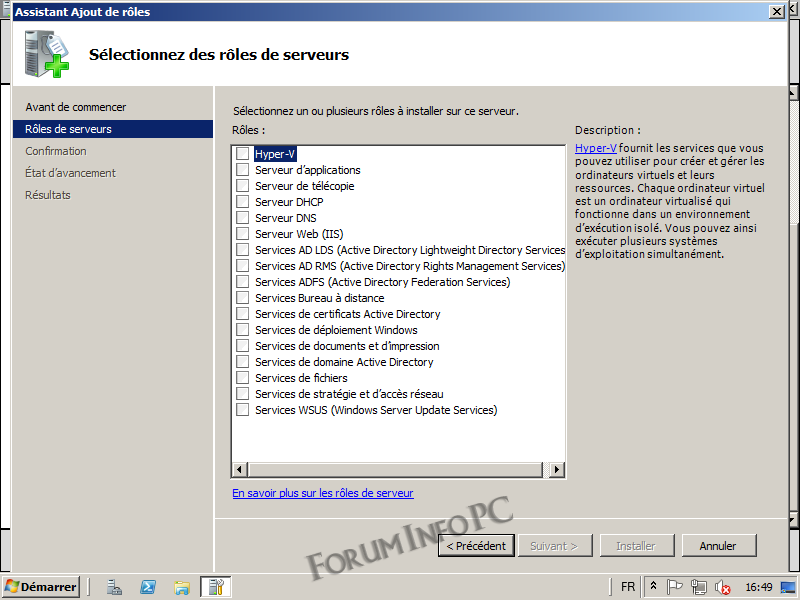Open the Démarrer start menu
Image resolution: width=800 pixels, height=600 pixels.
coord(41,587)
